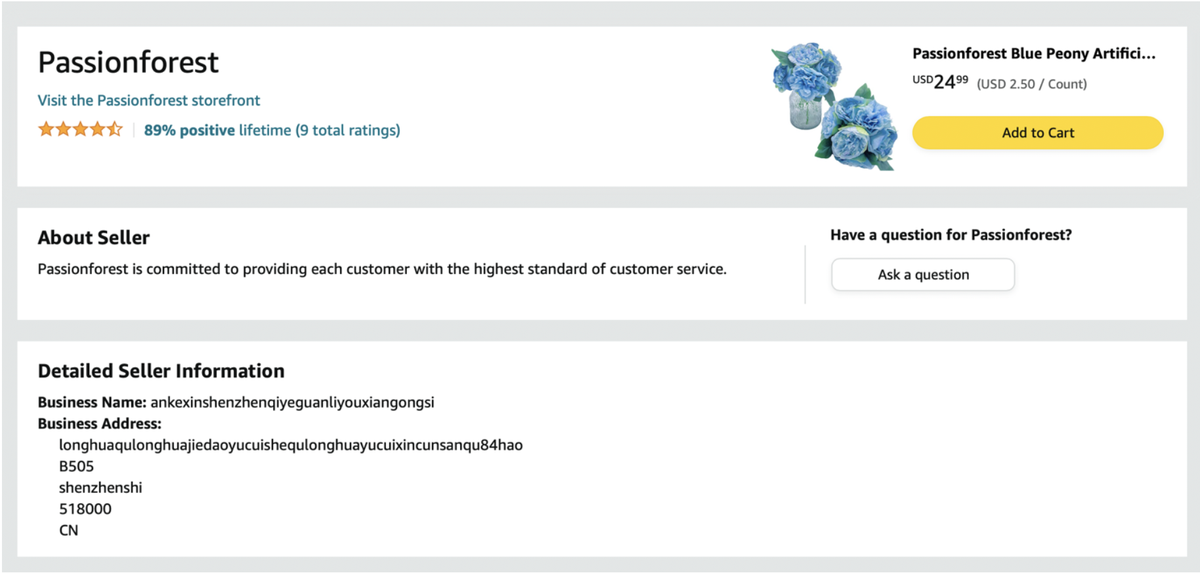1200x573 pixels.
Task: Click the Business Address label
Action: click(100, 424)
